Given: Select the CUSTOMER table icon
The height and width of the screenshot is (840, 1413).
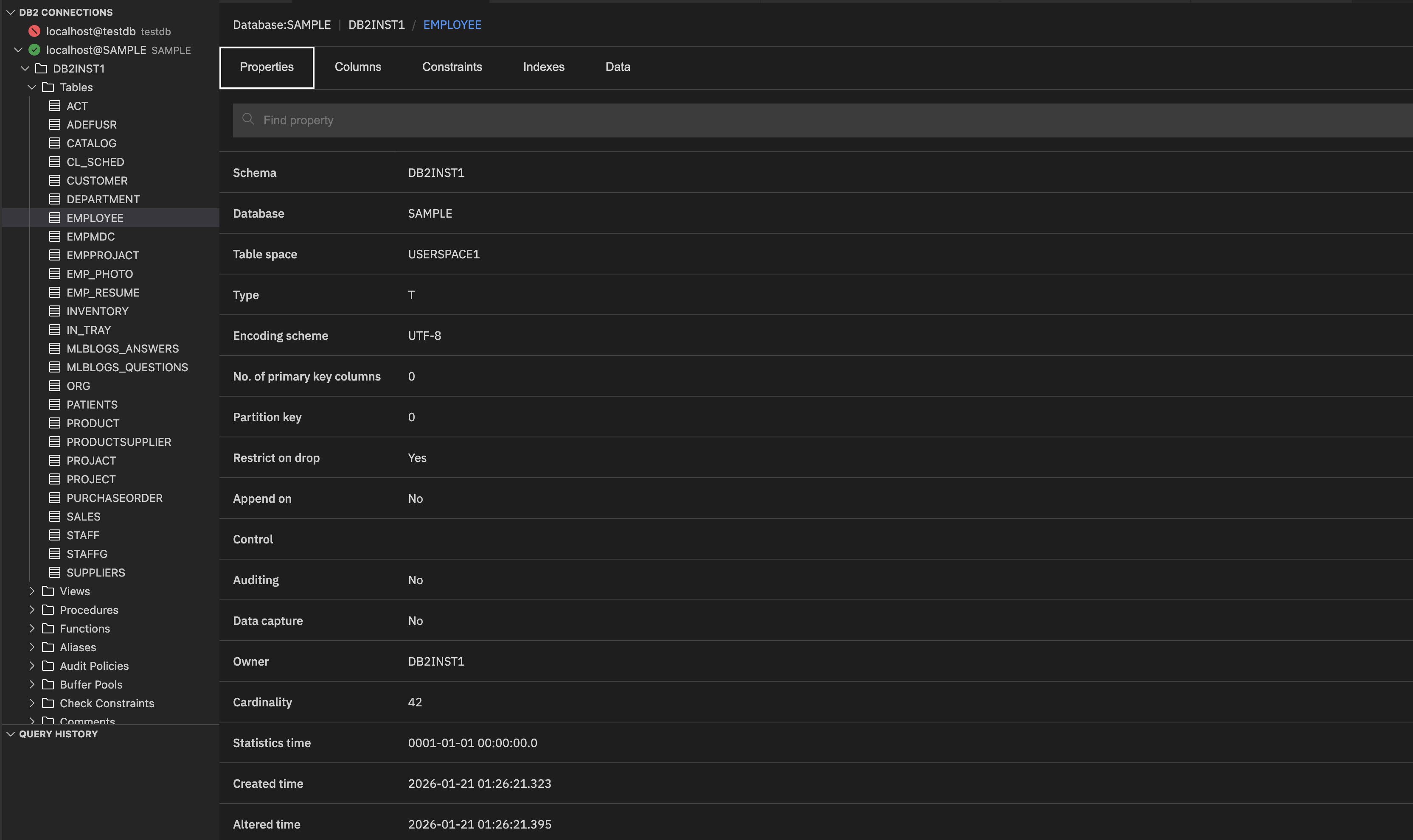Looking at the screenshot, I should click(x=55, y=180).
